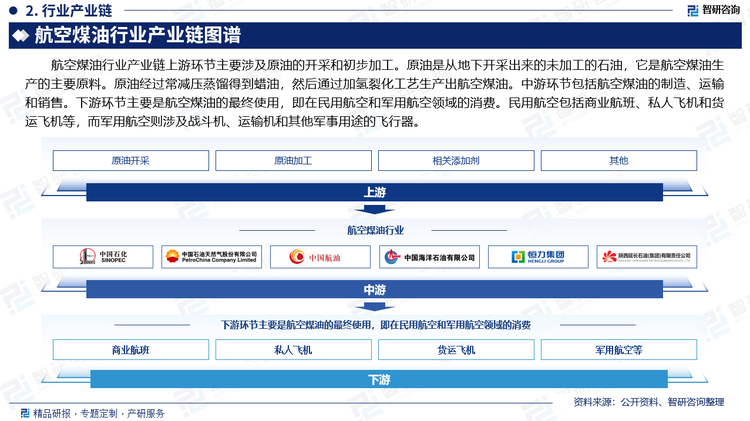This screenshot has width=750, height=421.
Task: Select the 私人飞机 box
Action: point(293,350)
